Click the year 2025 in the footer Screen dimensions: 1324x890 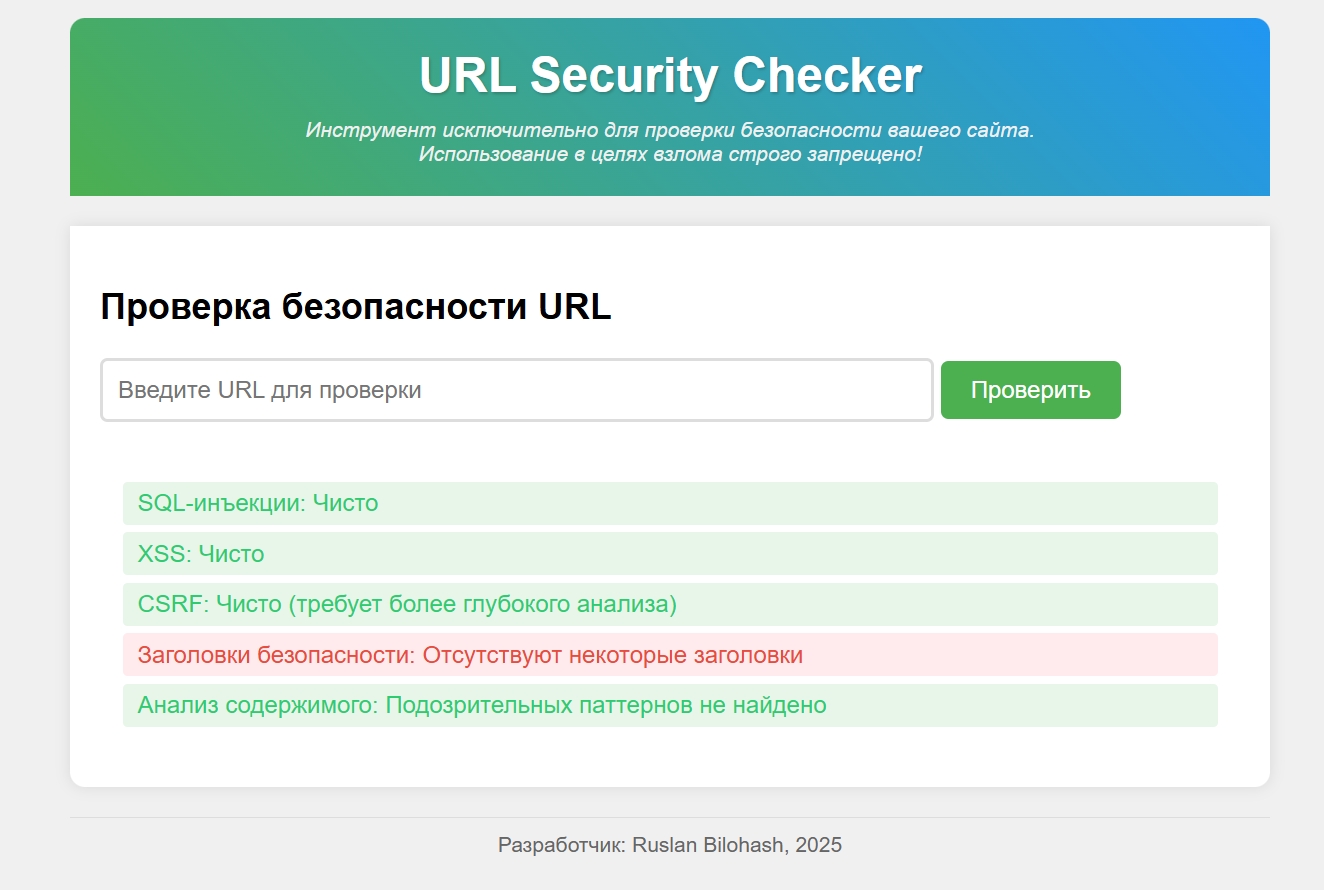pyautogui.click(x=821, y=844)
